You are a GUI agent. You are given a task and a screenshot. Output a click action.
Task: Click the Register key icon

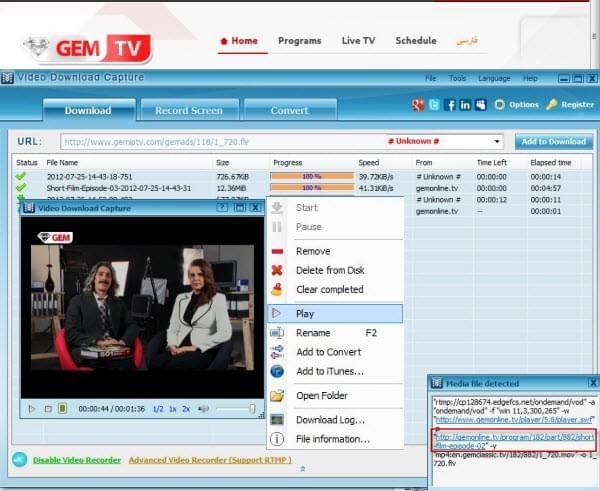[551, 104]
